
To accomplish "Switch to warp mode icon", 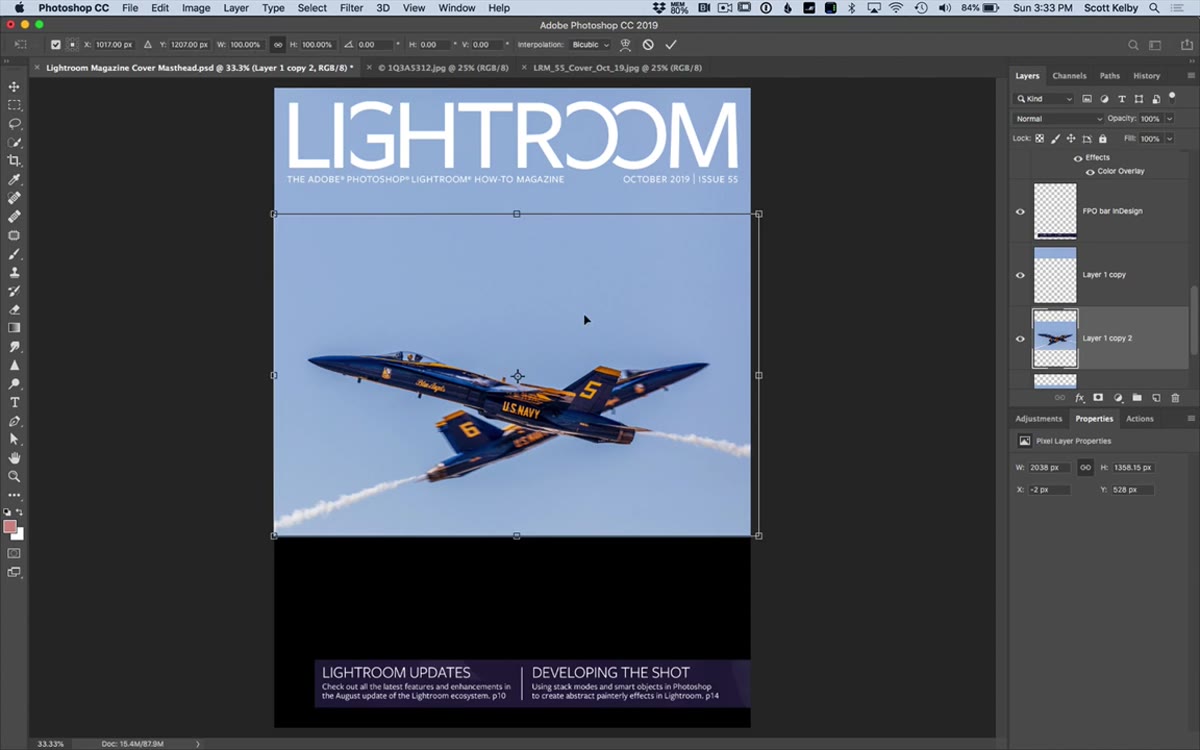I will point(625,45).
